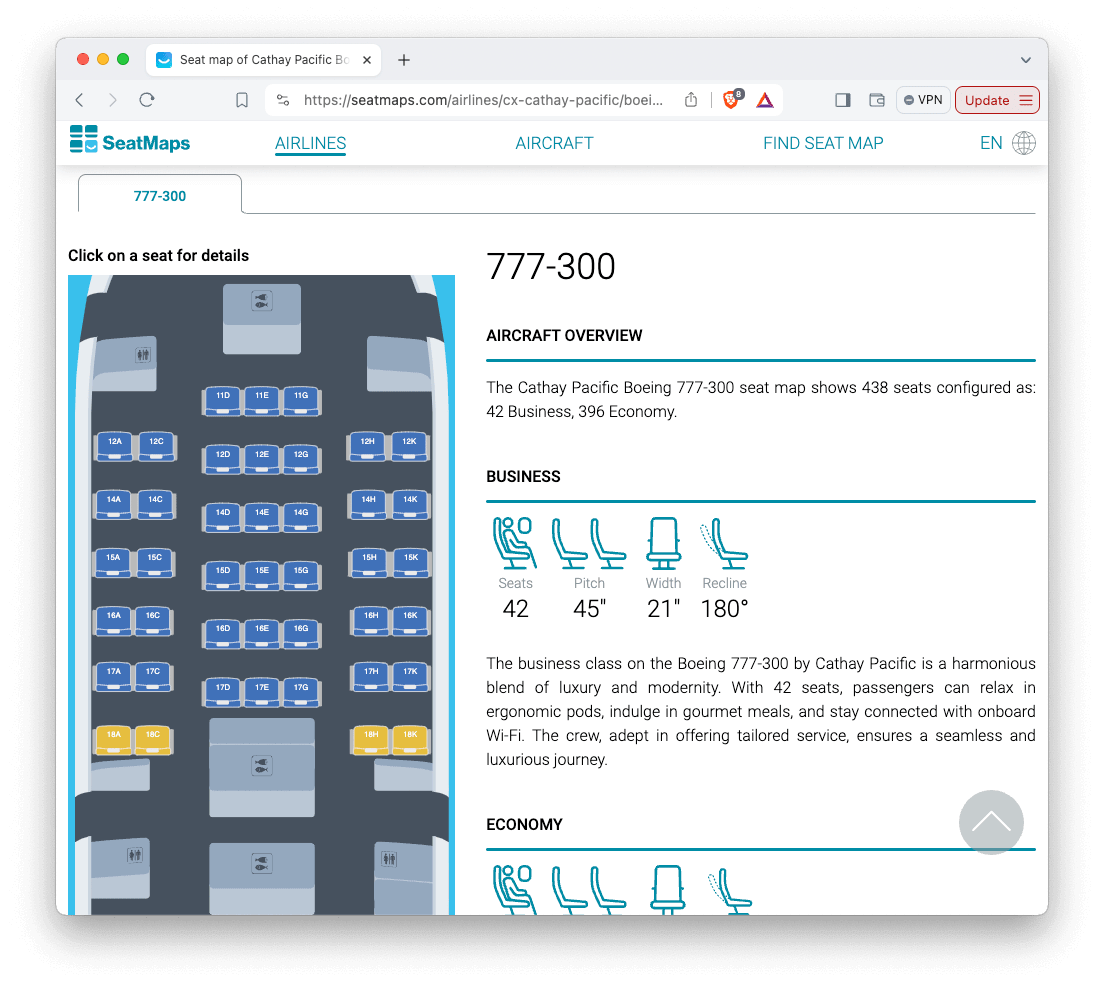
Task: Click the Update button
Action: pos(997,100)
